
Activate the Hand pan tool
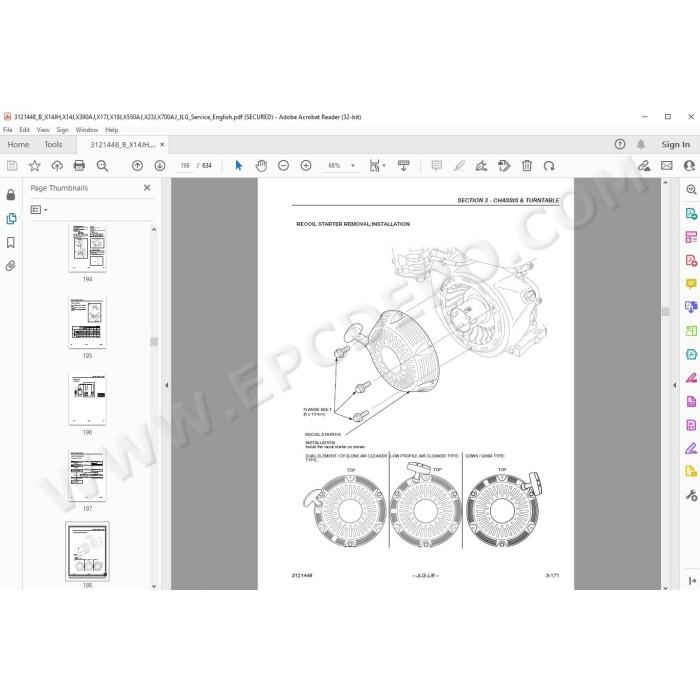click(x=261, y=166)
